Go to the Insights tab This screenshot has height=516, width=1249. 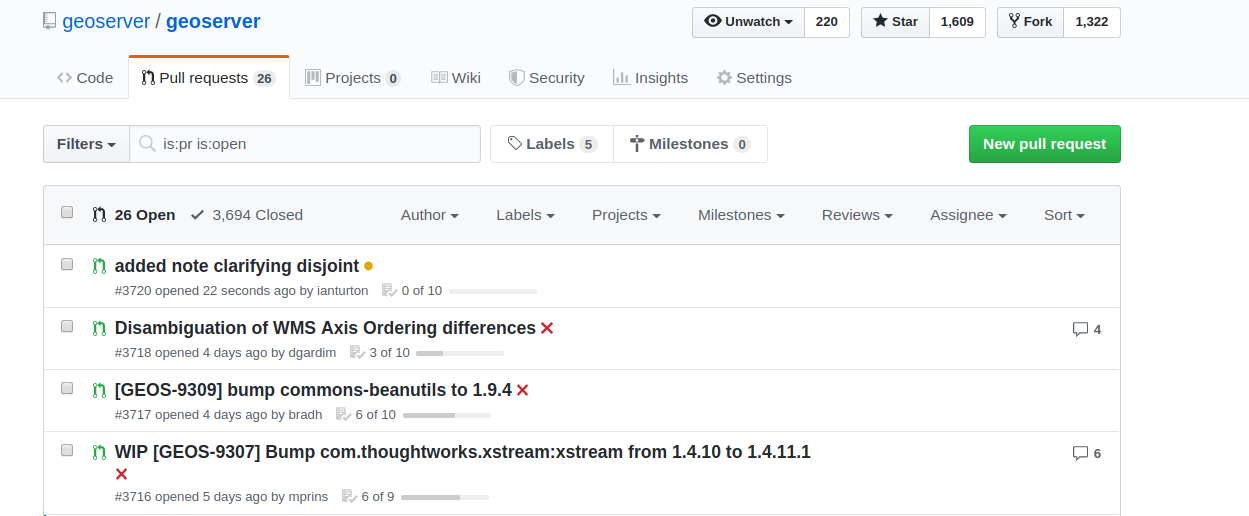(650, 78)
